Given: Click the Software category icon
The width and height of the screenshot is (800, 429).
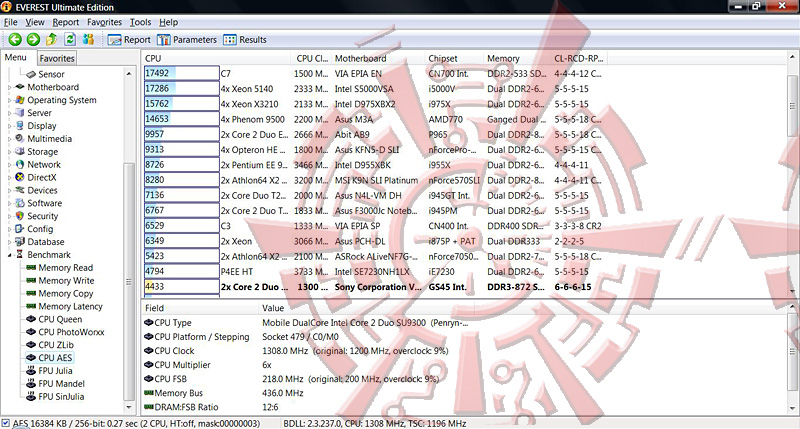Looking at the screenshot, I should click(20, 203).
